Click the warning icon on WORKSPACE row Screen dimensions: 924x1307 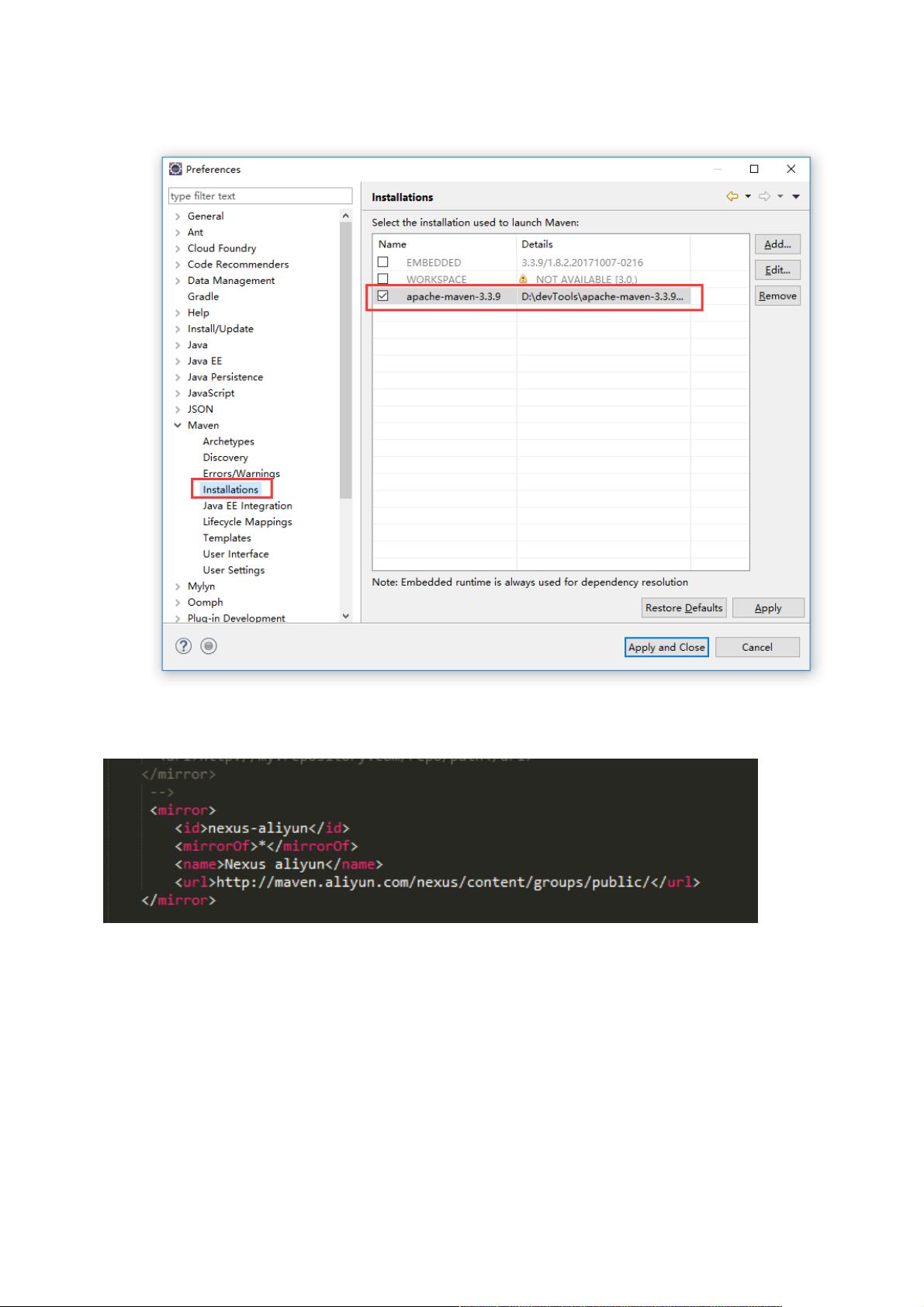(524, 279)
